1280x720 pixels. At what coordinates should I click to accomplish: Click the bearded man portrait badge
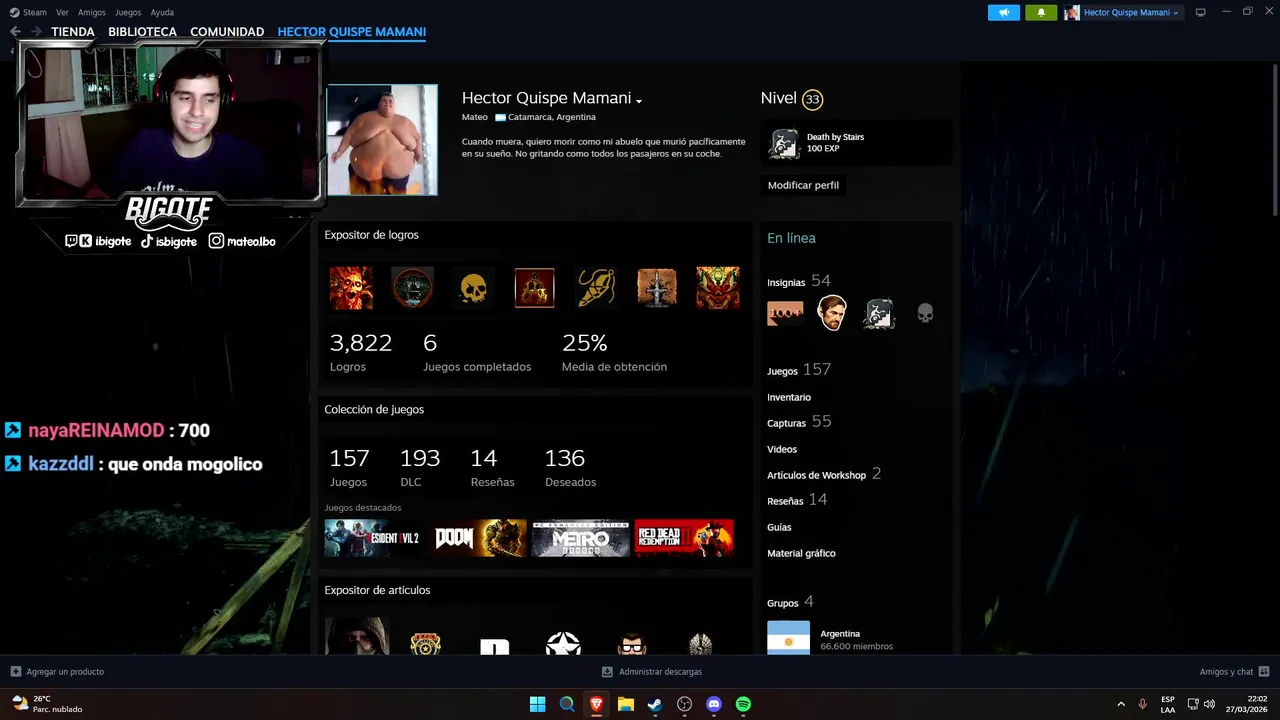pos(832,313)
